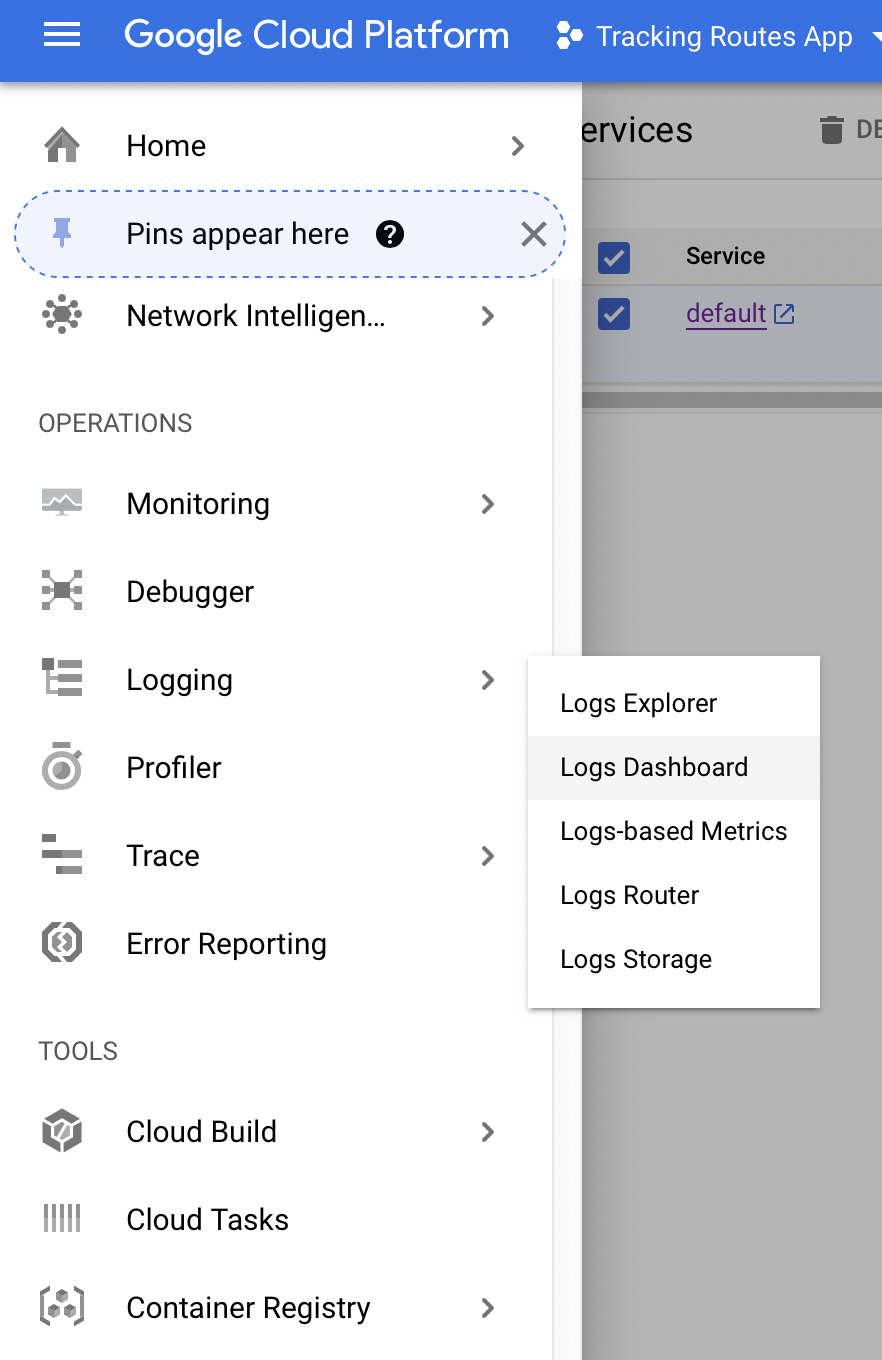Click the Home house icon
882x1360 pixels.
62,146
